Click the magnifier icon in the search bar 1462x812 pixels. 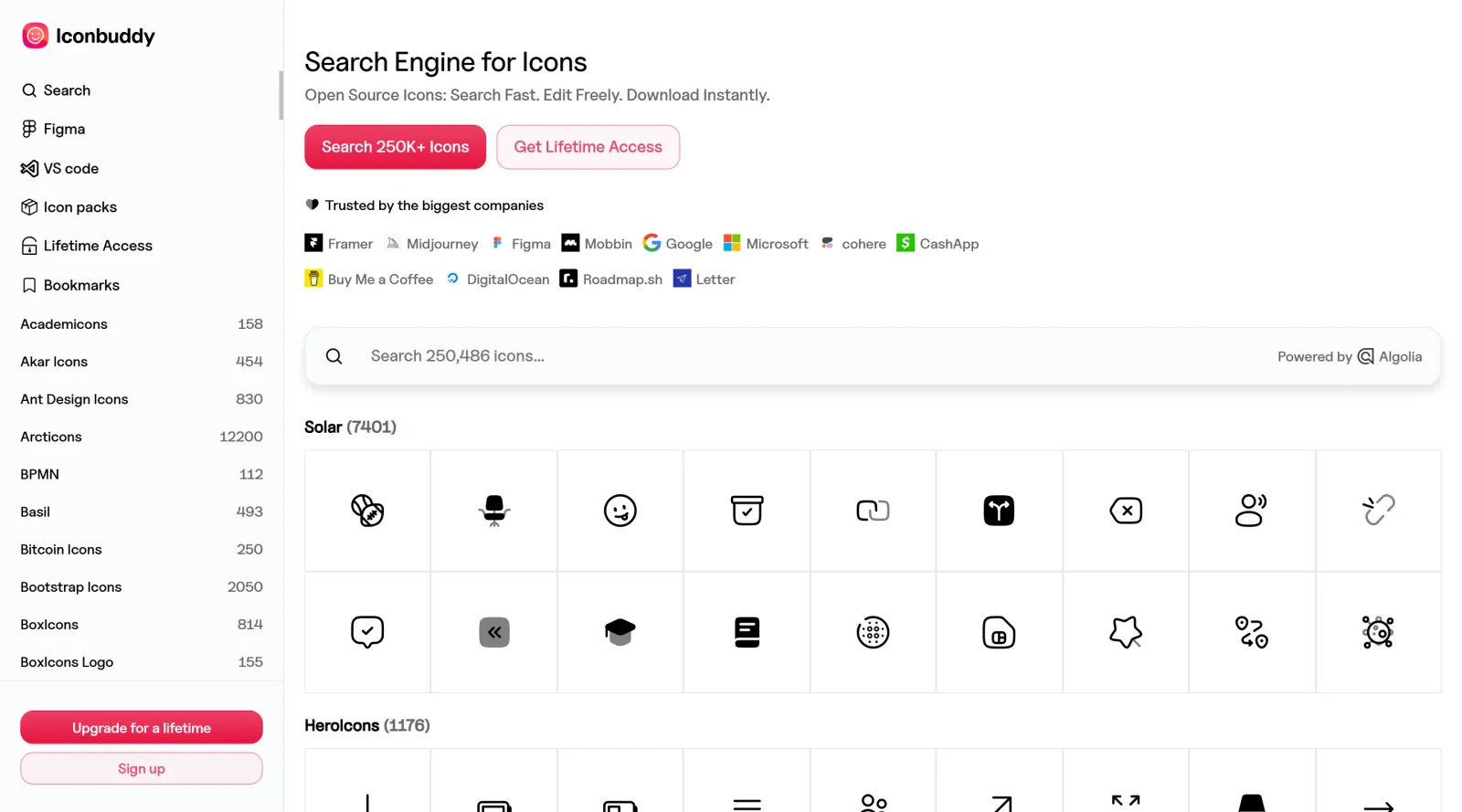point(334,356)
